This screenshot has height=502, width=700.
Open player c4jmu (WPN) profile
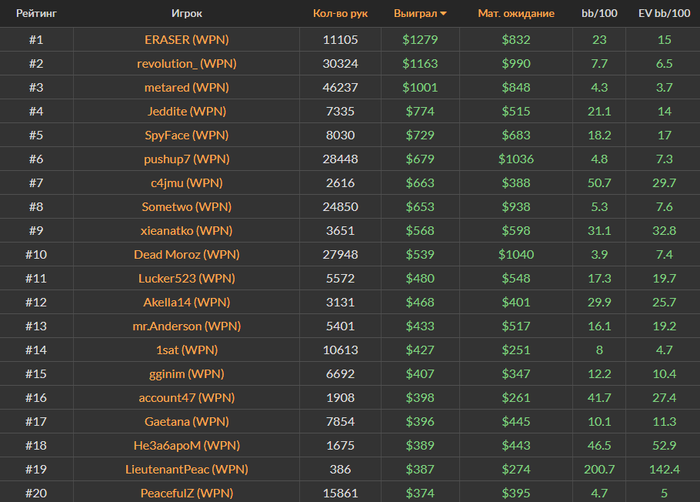[x=187, y=183]
